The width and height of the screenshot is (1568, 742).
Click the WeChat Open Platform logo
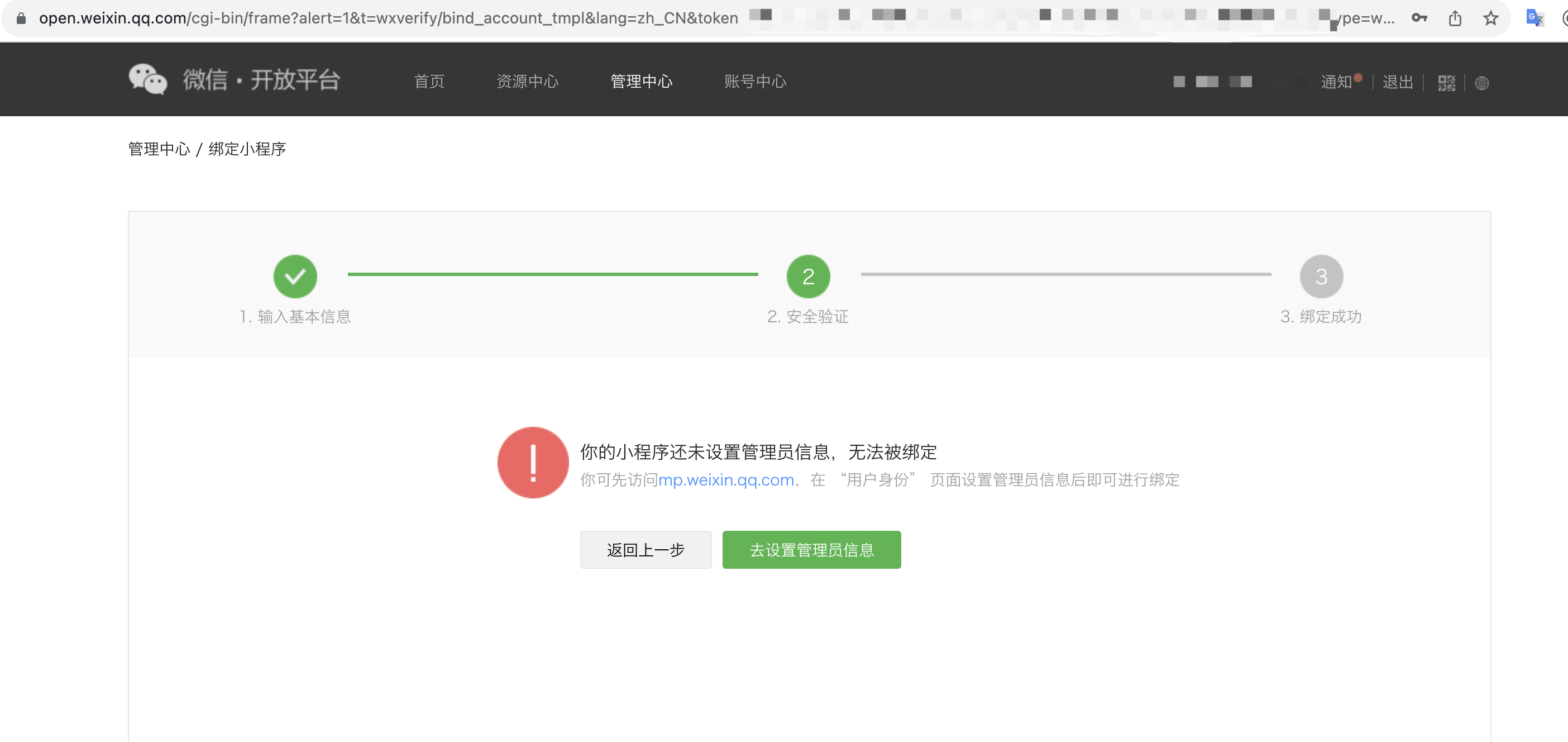click(x=234, y=80)
